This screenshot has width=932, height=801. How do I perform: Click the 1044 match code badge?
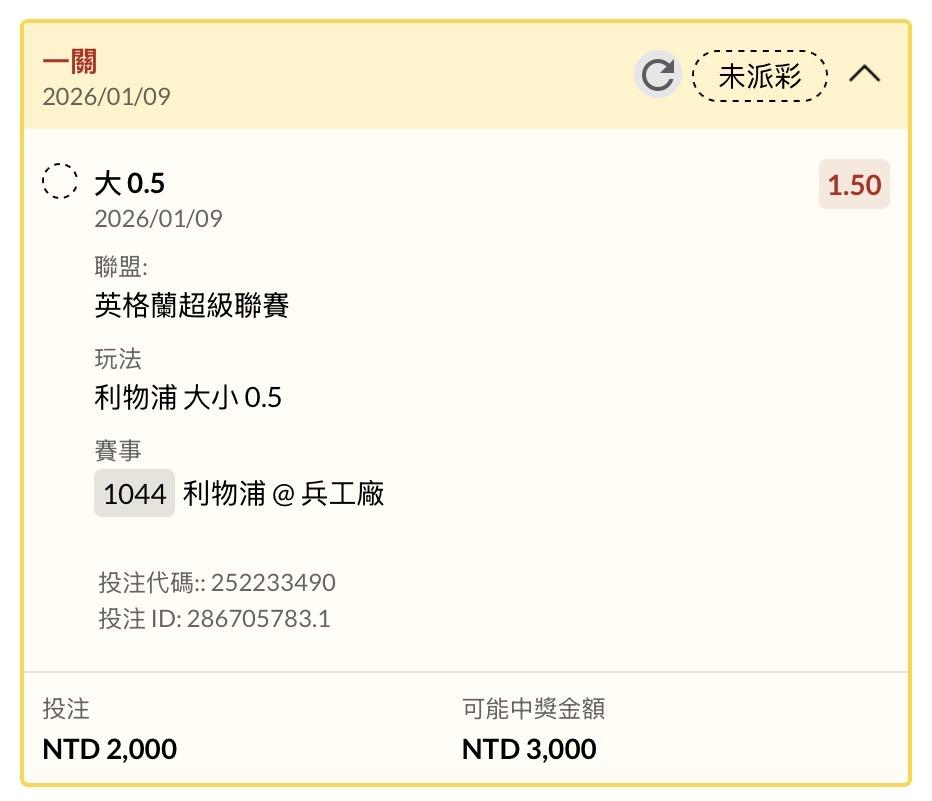pyautogui.click(x=134, y=493)
